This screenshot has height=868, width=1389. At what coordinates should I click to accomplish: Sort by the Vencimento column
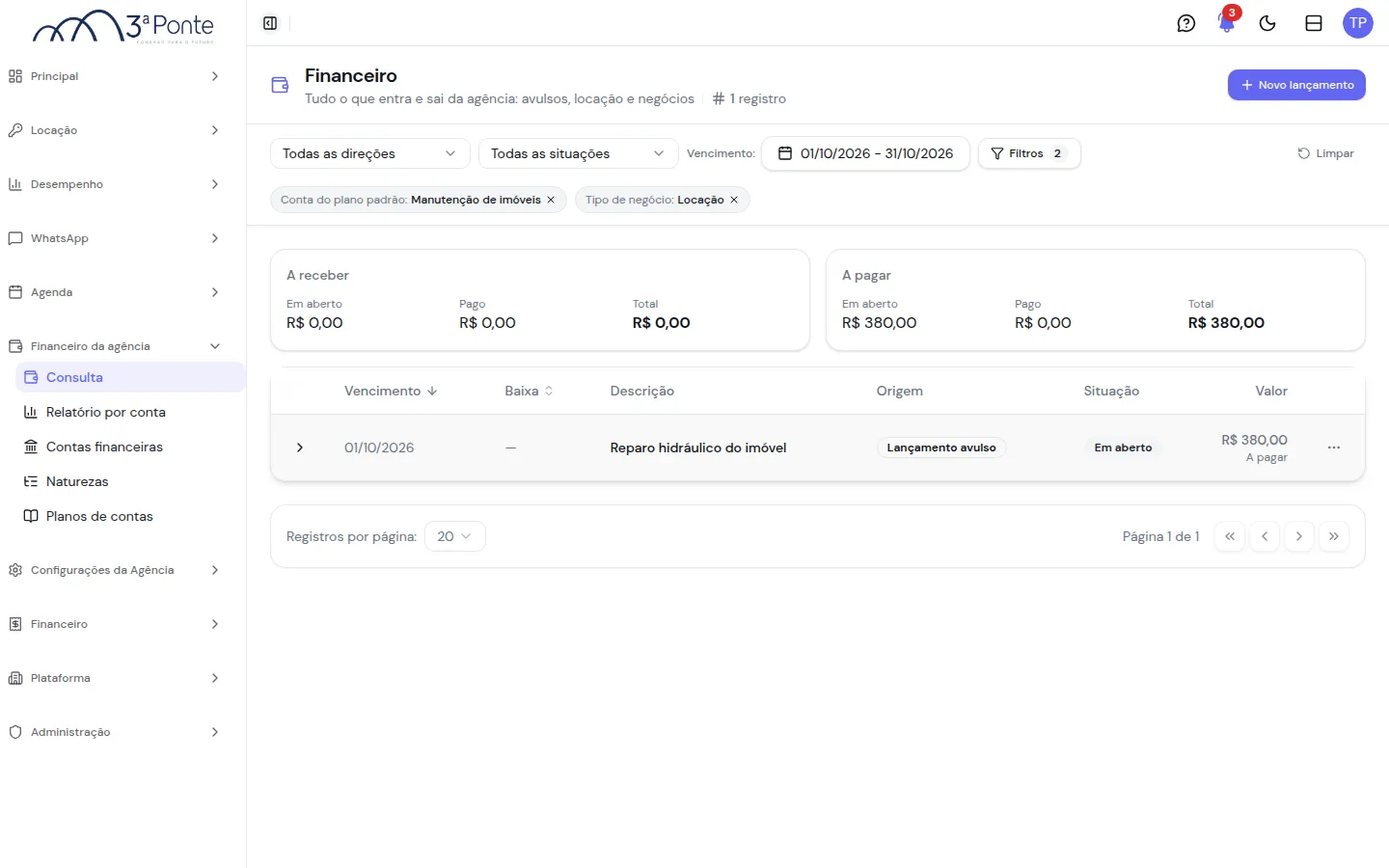coord(391,391)
